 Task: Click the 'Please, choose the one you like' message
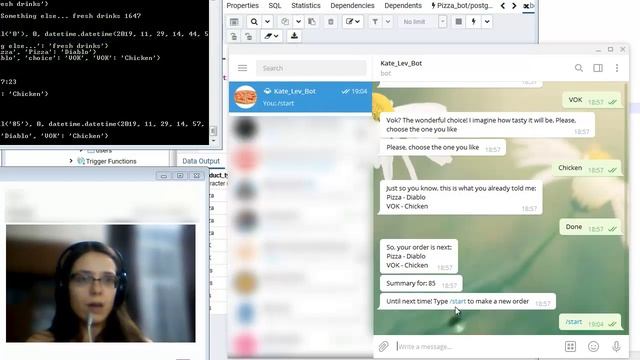[442, 147]
